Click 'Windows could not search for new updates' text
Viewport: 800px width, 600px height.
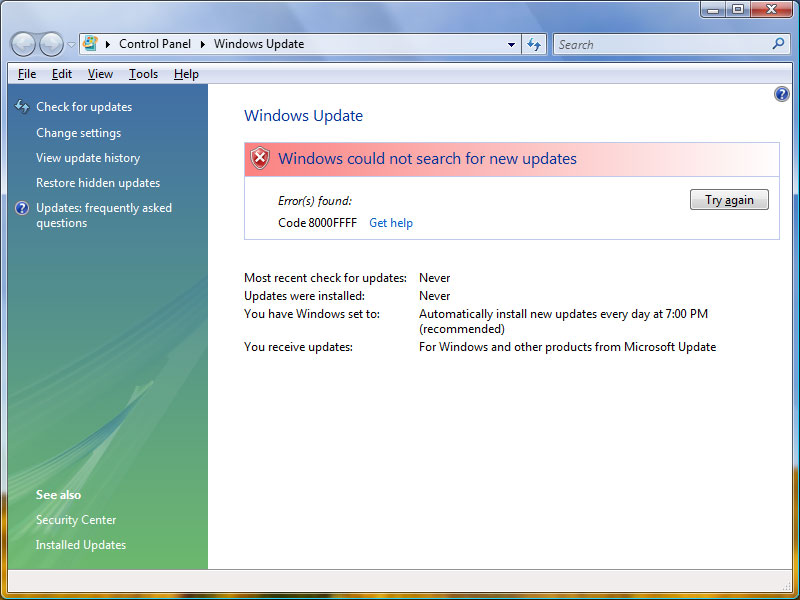(x=428, y=159)
